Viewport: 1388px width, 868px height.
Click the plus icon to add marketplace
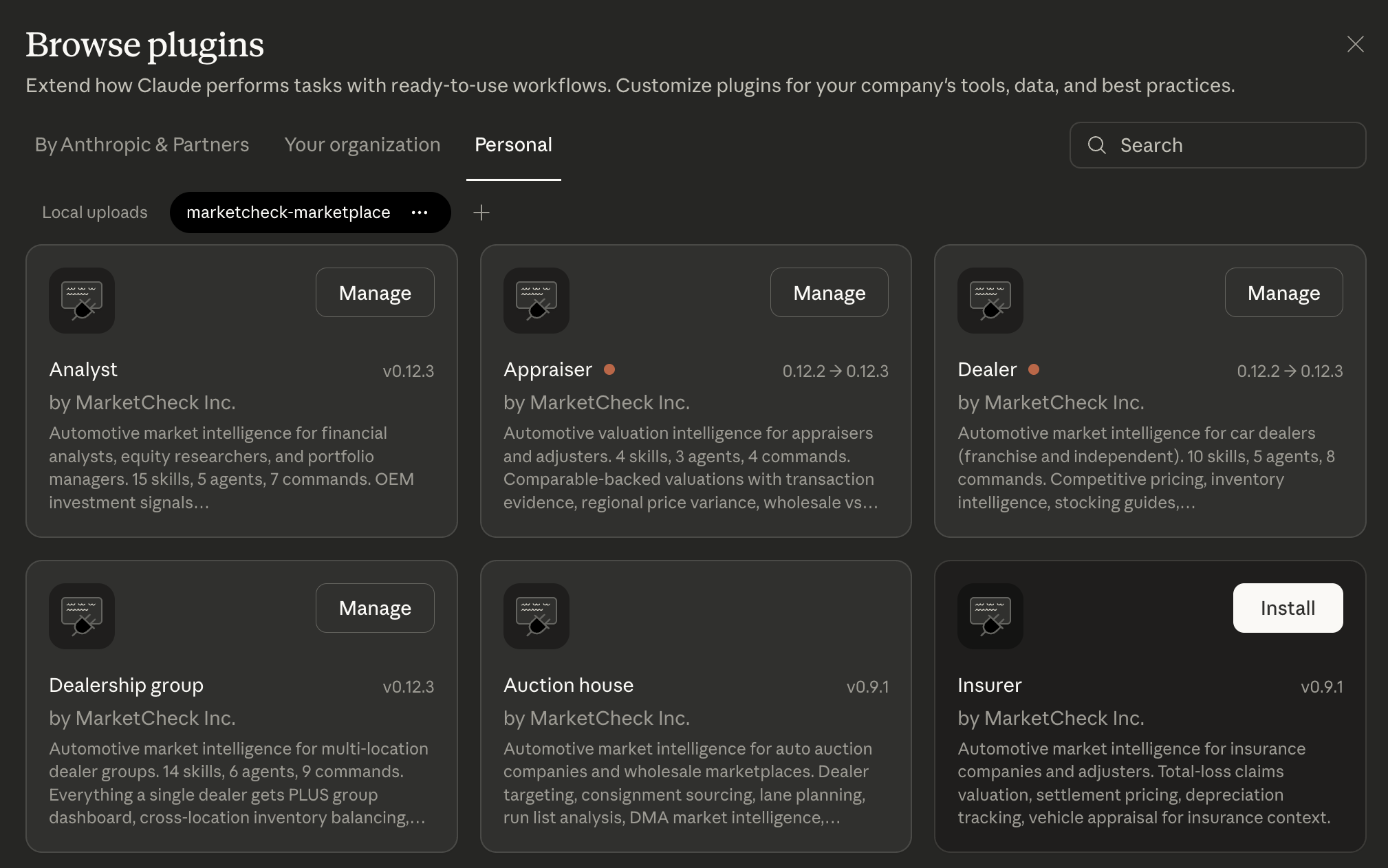coord(481,213)
